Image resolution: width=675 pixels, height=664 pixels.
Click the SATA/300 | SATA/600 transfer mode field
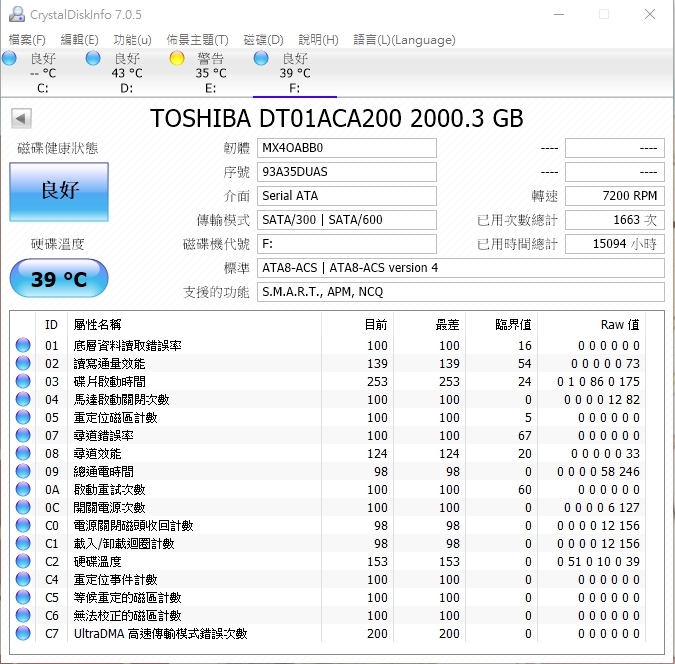pyautogui.click(x=347, y=220)
